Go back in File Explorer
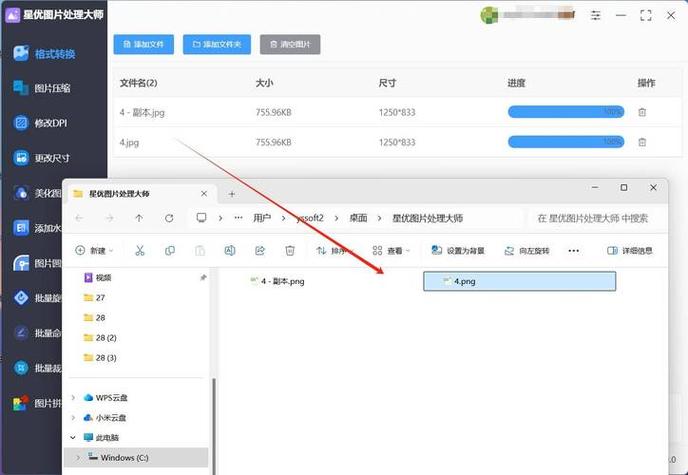Screen dimensions: 688x475 pyautogui.click(x=79, y=218)
